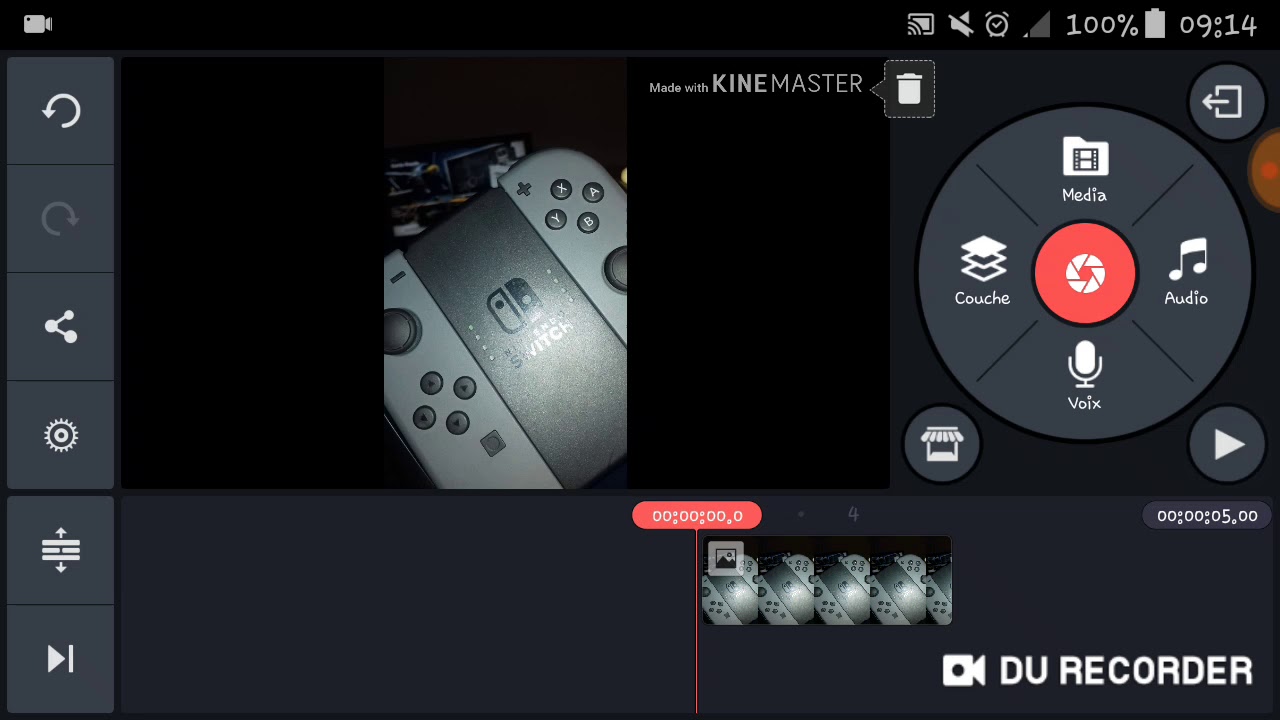This screenshot has height=720, width=1280.
Task: Play the video preview
Action: pyautogui.click(x=1228, y=445)
